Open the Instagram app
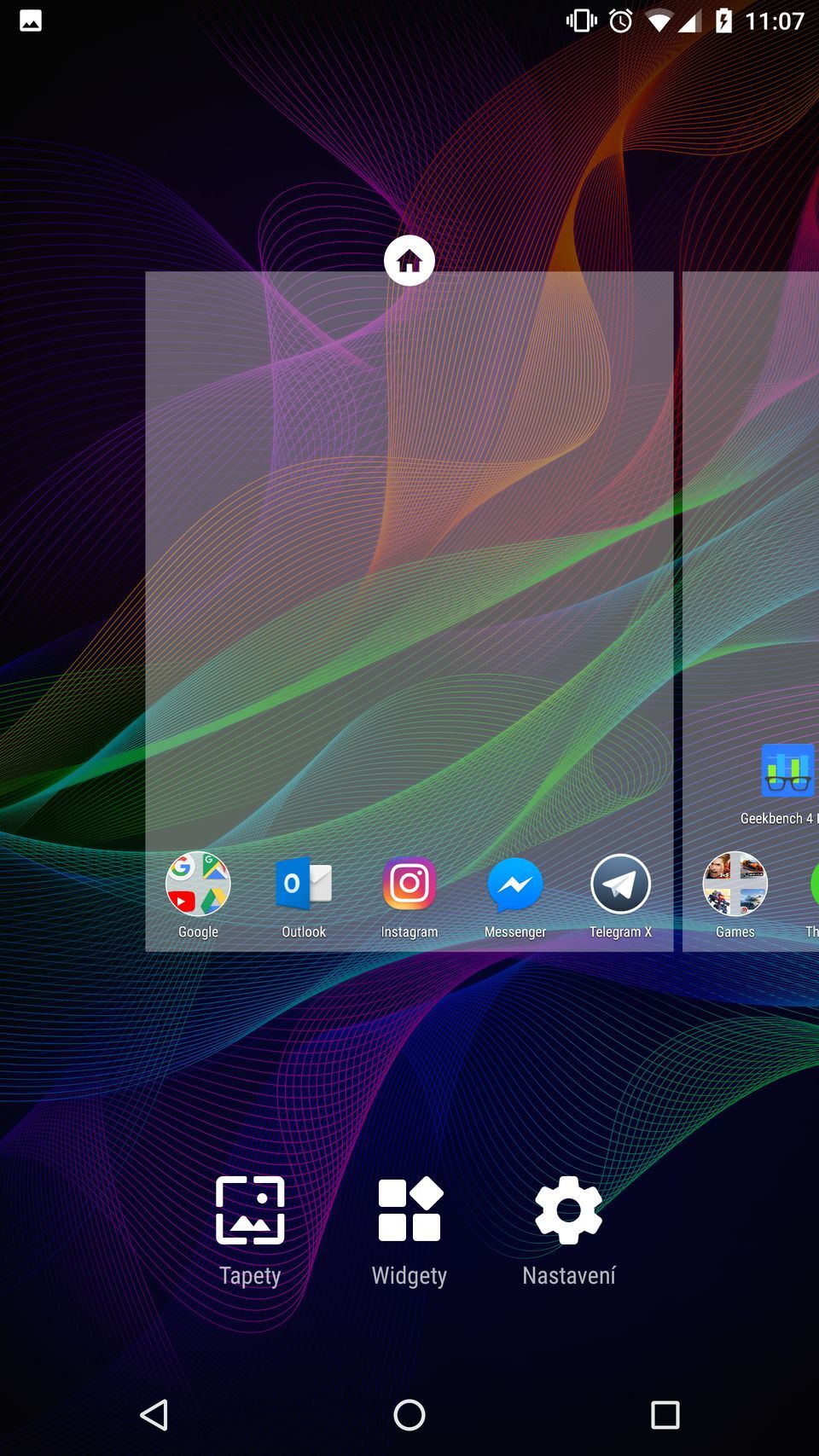This screenshot has width=819, height=1456. point(409,884)
